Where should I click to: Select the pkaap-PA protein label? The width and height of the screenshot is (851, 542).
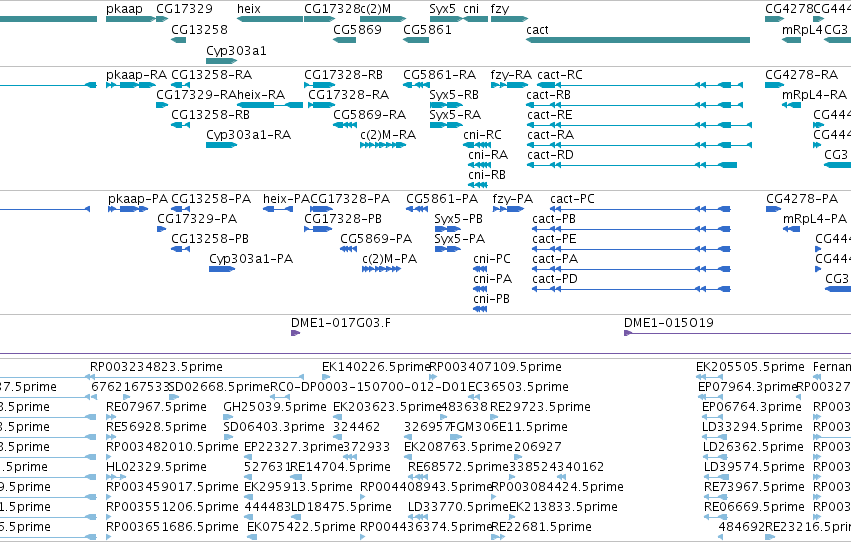point(138,199)
